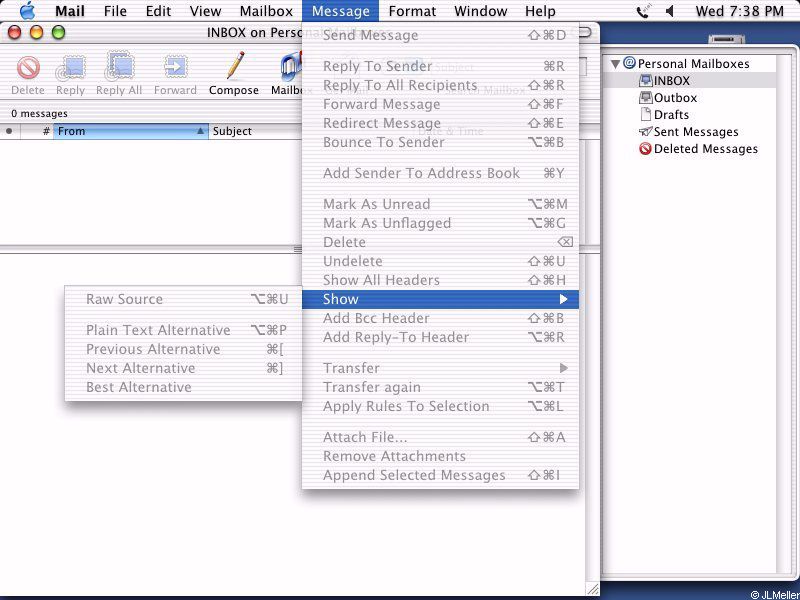Open the Format menu
Image resolution: width=800 pixels, height=600 pixels.
[412, 11]
